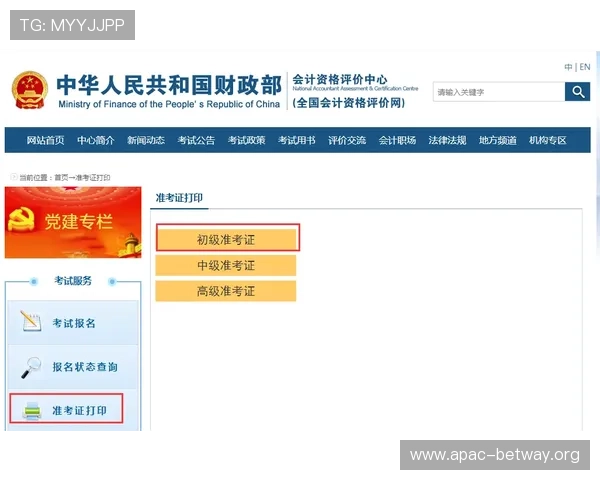Open 考试政策 menu item

[x=246, y=140]
